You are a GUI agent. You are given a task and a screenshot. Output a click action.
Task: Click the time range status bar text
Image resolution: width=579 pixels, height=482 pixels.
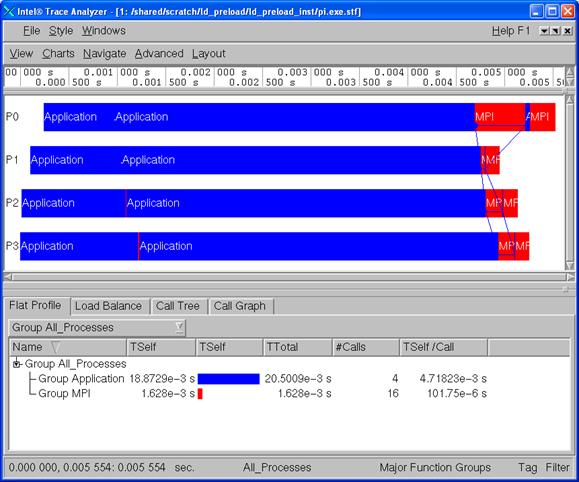[x=101, y=468]
